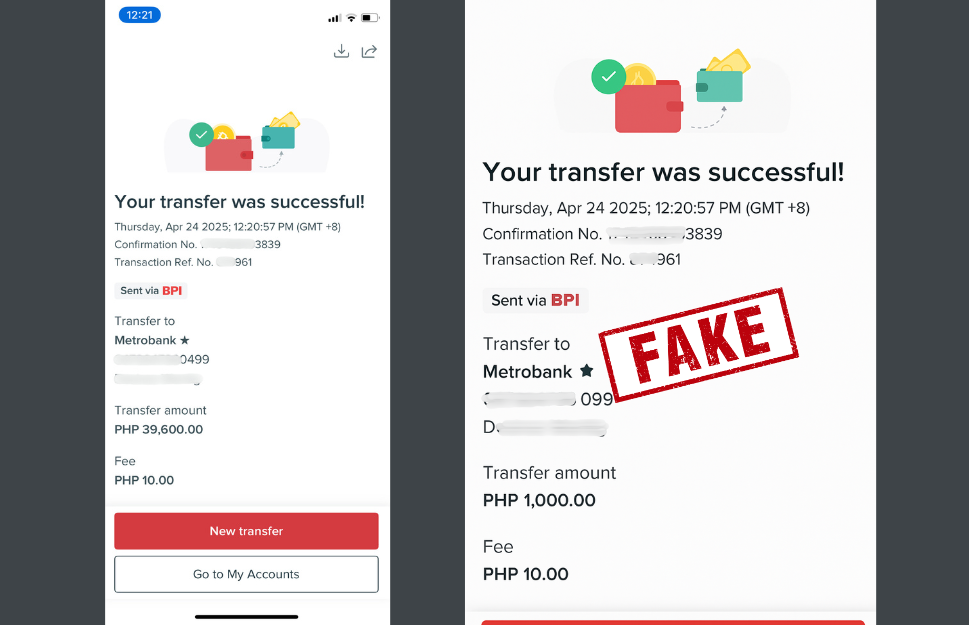This screenshot has height=625, width=969.
Task: Tap the PHP 39,600.00 transfer amount
Action: 159,429
